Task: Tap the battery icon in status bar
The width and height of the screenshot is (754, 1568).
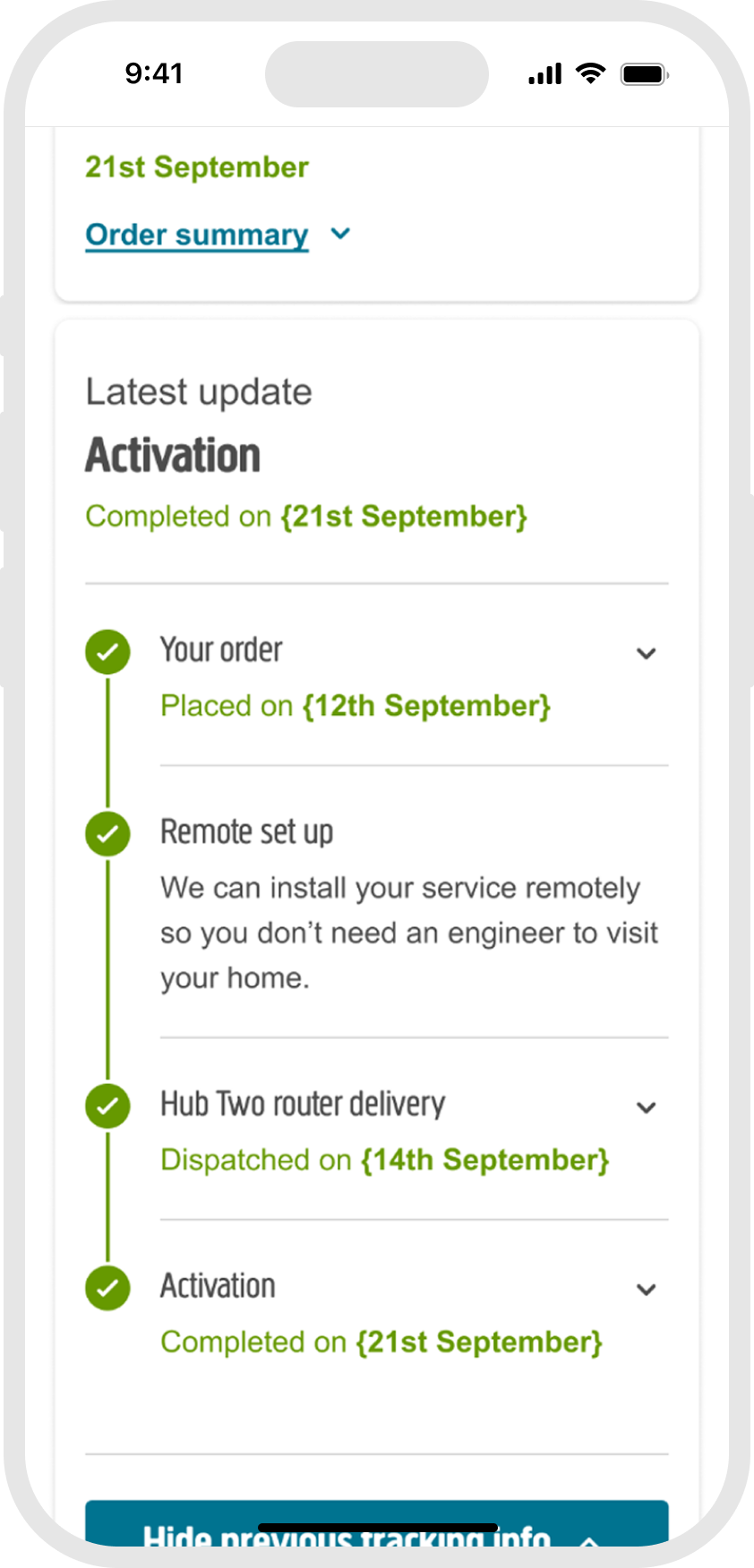Action: pyautogui.click(x=646, y=74)
